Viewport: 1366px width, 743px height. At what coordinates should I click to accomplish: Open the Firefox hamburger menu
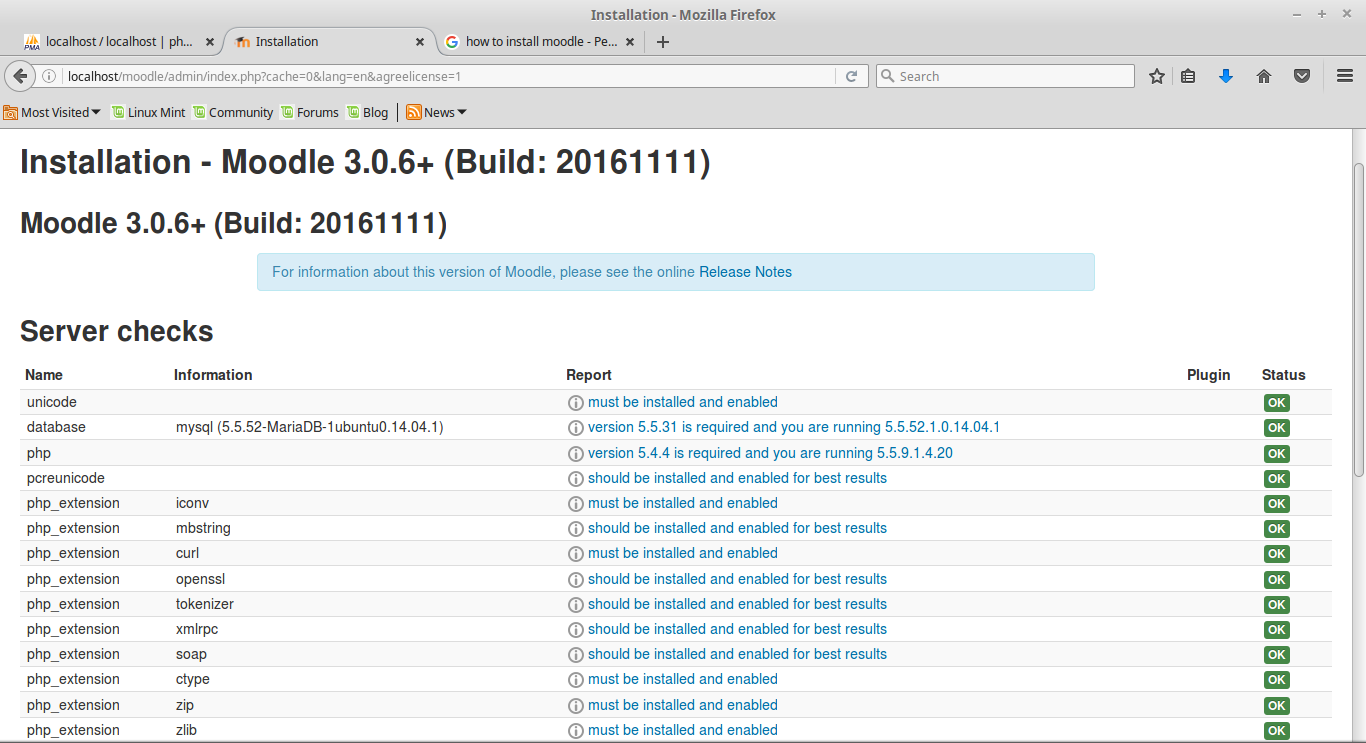point(1344,76)
